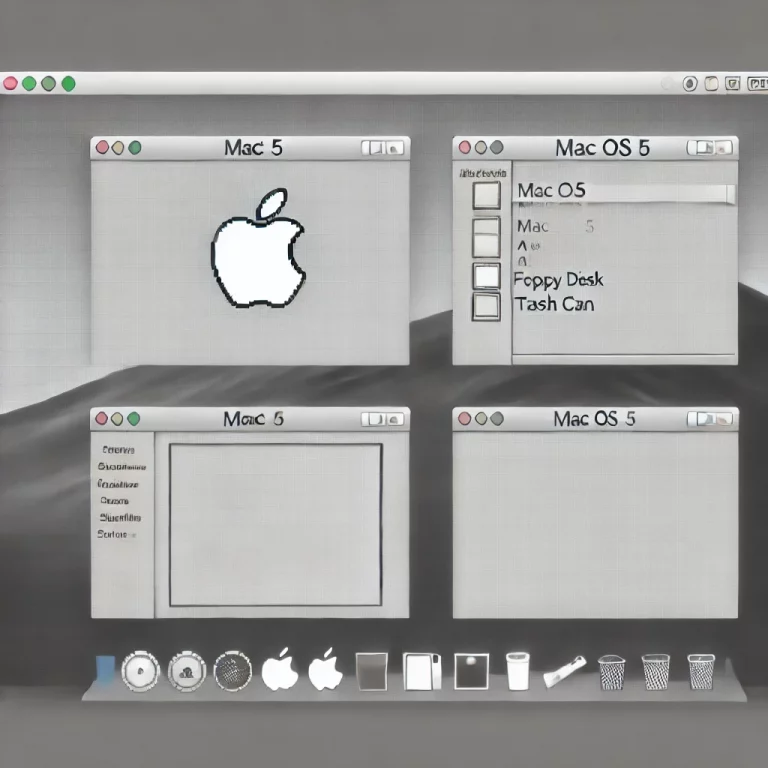Click the slanted pencil-shaped icon in the dock
The width and height of the screenshot is (768, 768).
click(x=564, y=671)
